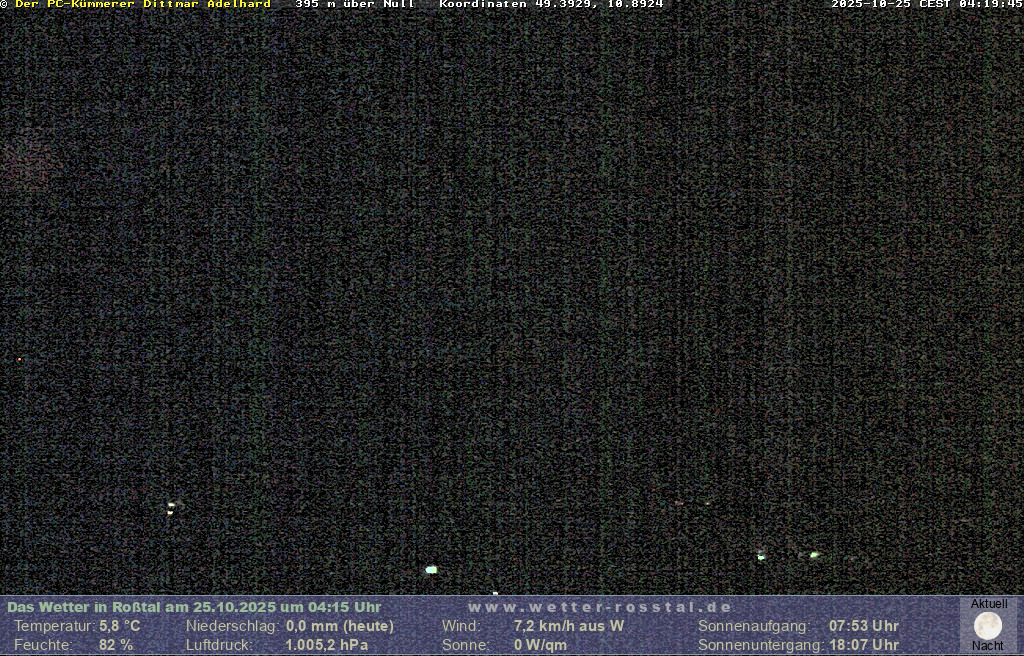Open the www.wetter-rosstal.de link
This screenshot has width=1024, height=656.
tap(600, 607)
